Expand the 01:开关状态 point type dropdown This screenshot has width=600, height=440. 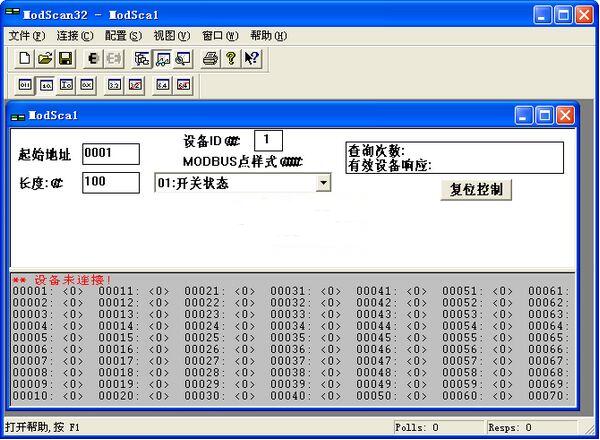pos(323,183)
